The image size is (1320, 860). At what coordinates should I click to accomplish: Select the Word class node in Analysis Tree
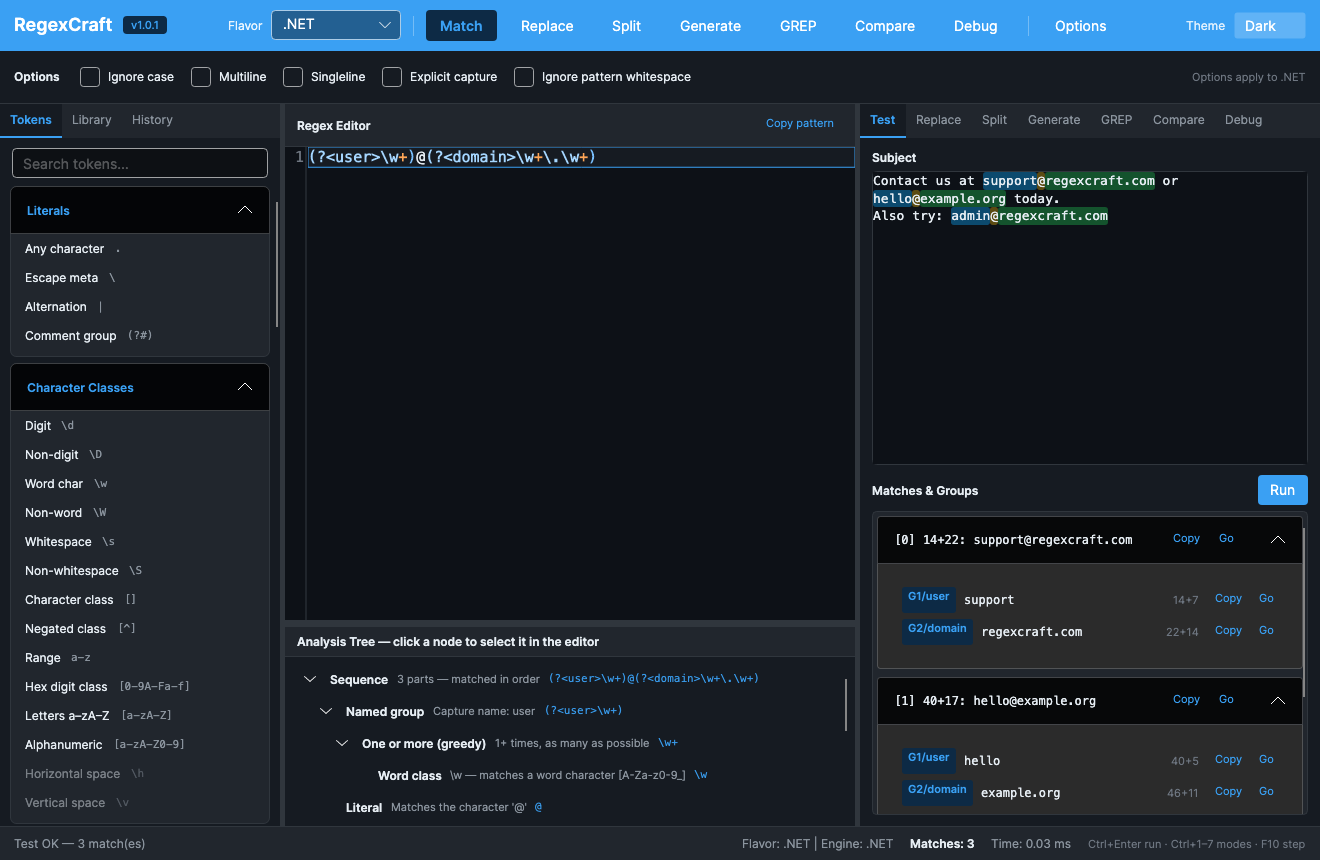543,775
